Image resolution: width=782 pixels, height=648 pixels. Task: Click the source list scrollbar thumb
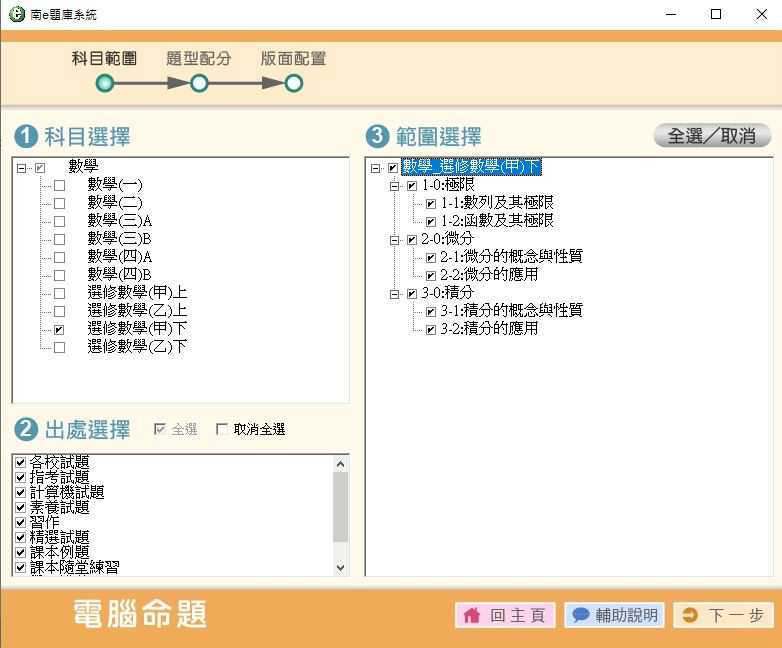[341, 506]
